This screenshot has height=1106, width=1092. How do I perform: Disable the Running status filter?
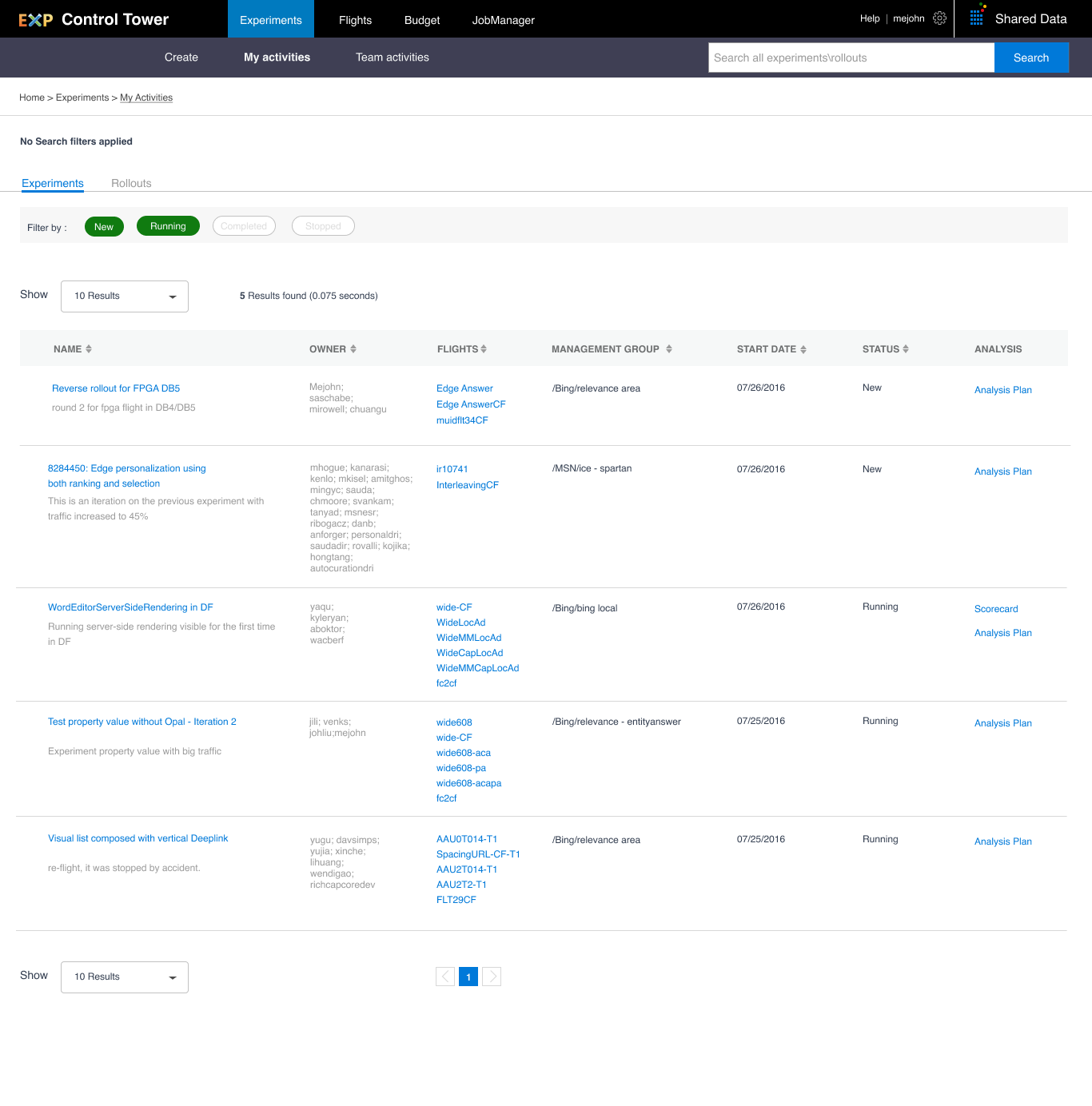pyautogui.click(x=168, y=225)
